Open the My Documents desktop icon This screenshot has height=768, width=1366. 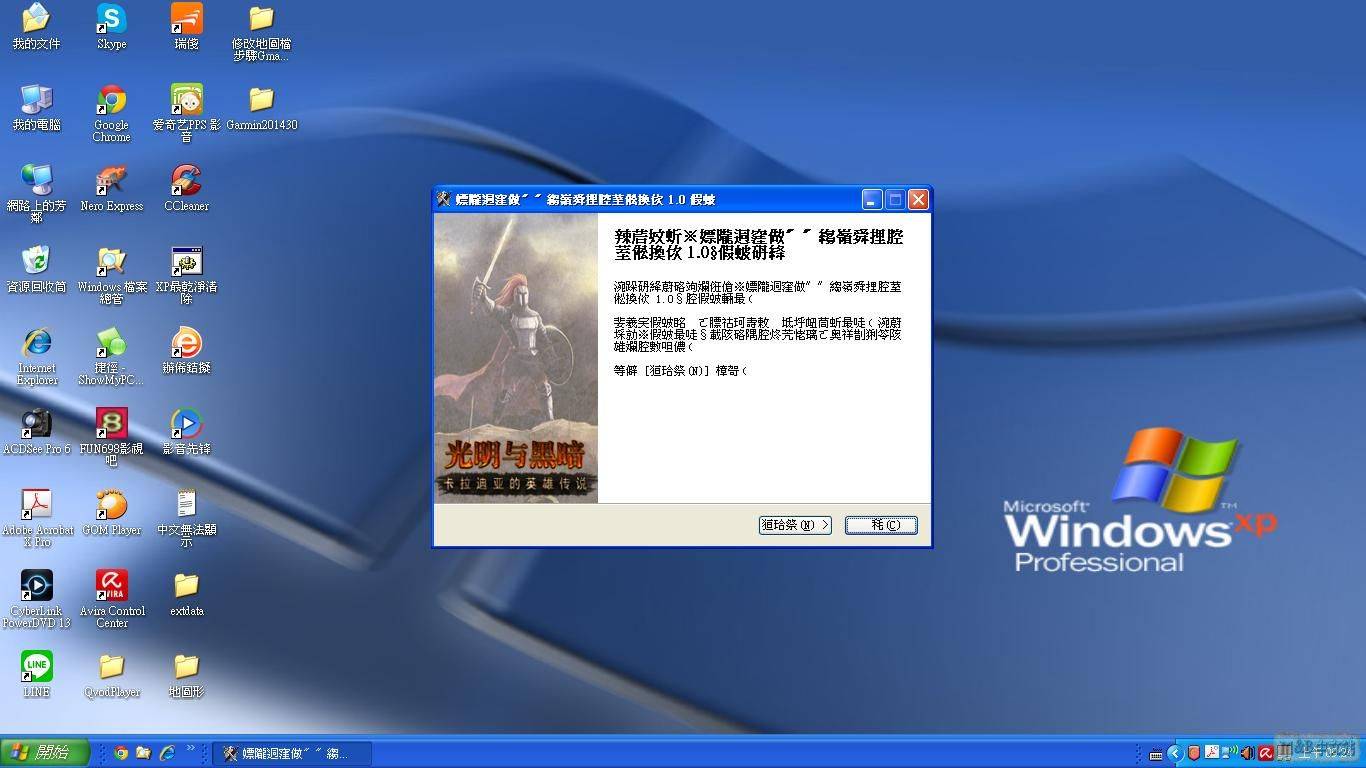[36, 26]
